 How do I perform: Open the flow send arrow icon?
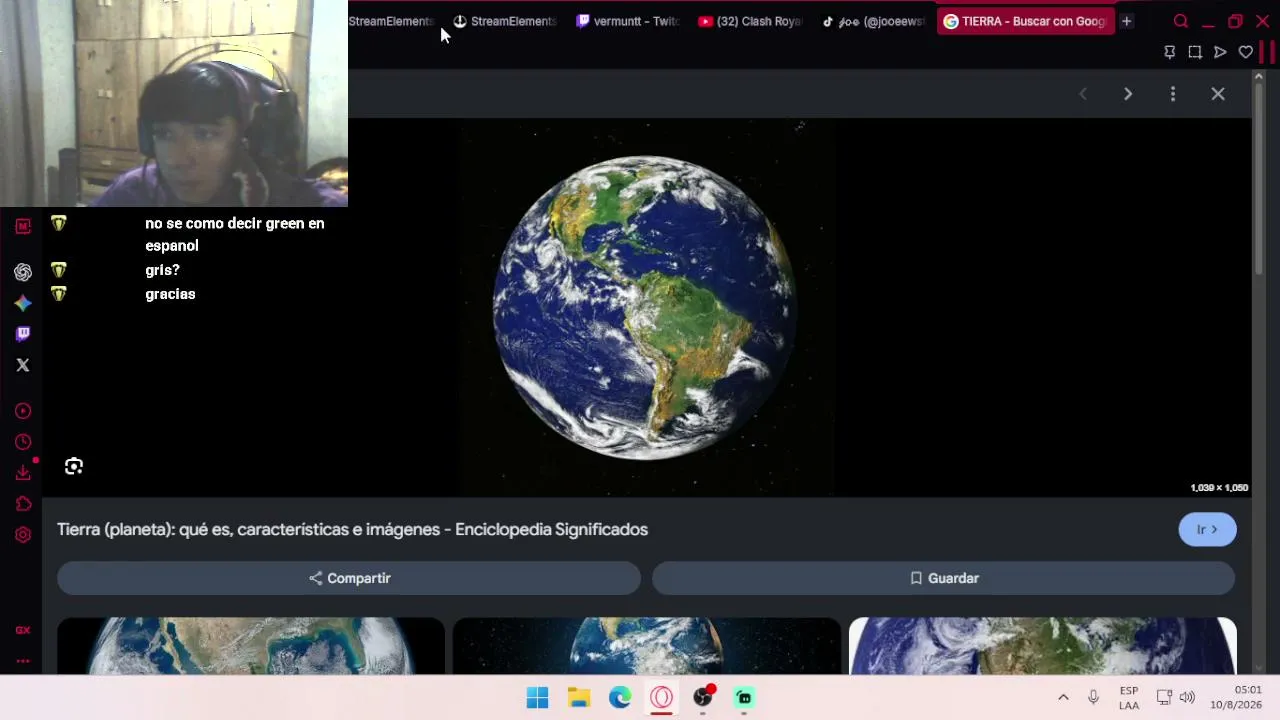pos(1220,52)
